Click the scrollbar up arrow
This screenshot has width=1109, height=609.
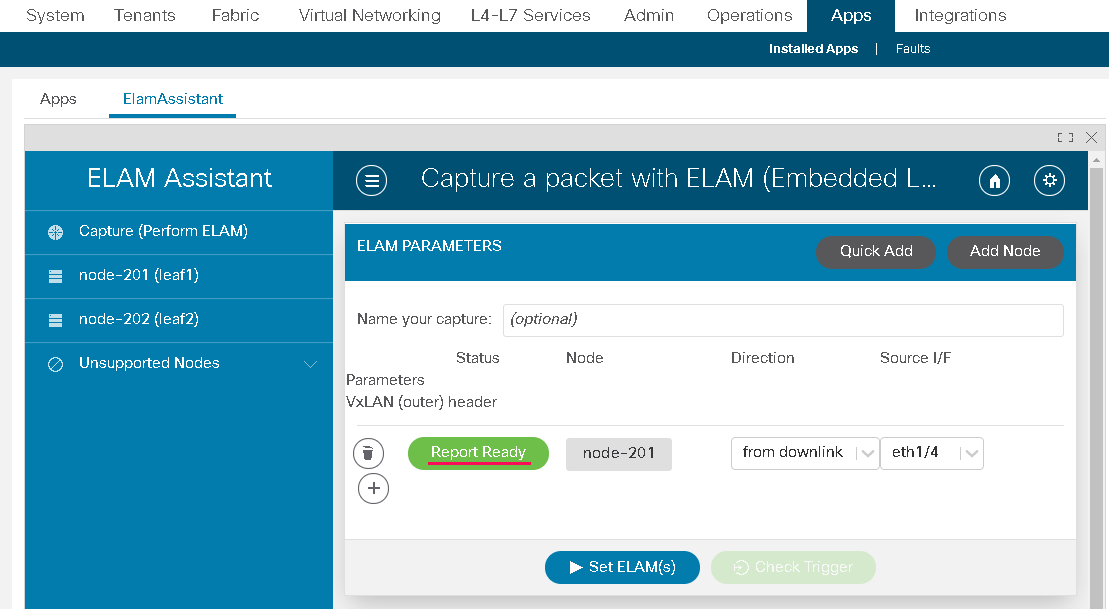(x=1096, y=161)
